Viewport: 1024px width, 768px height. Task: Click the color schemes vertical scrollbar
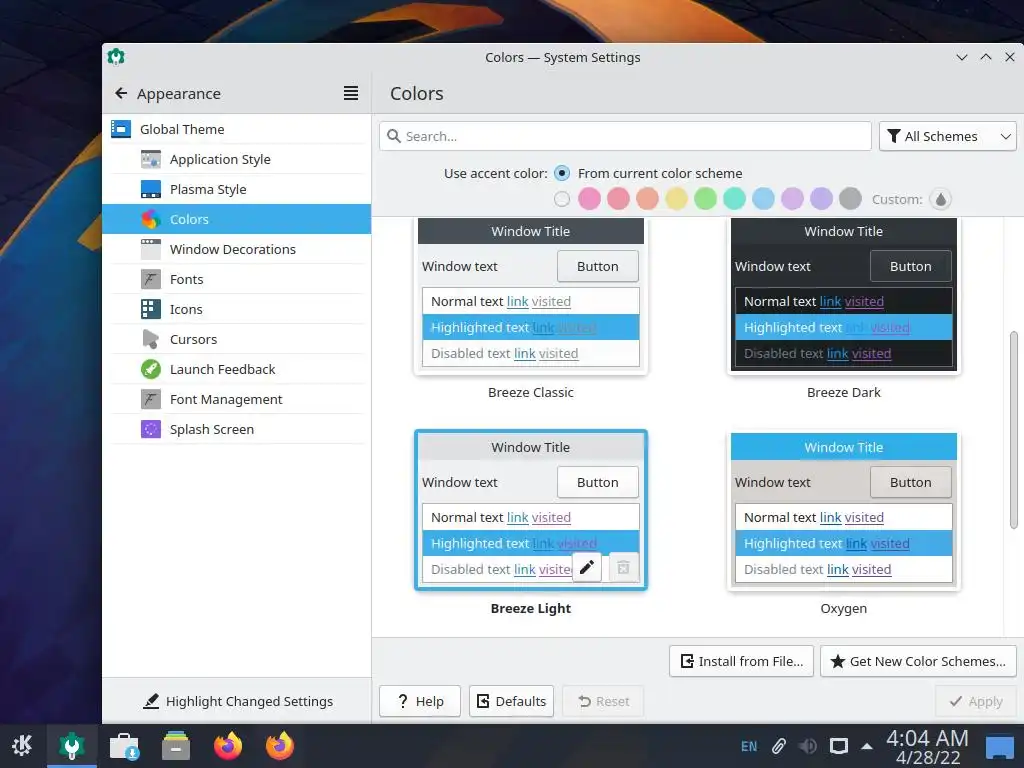click(x=1014, y=430)
